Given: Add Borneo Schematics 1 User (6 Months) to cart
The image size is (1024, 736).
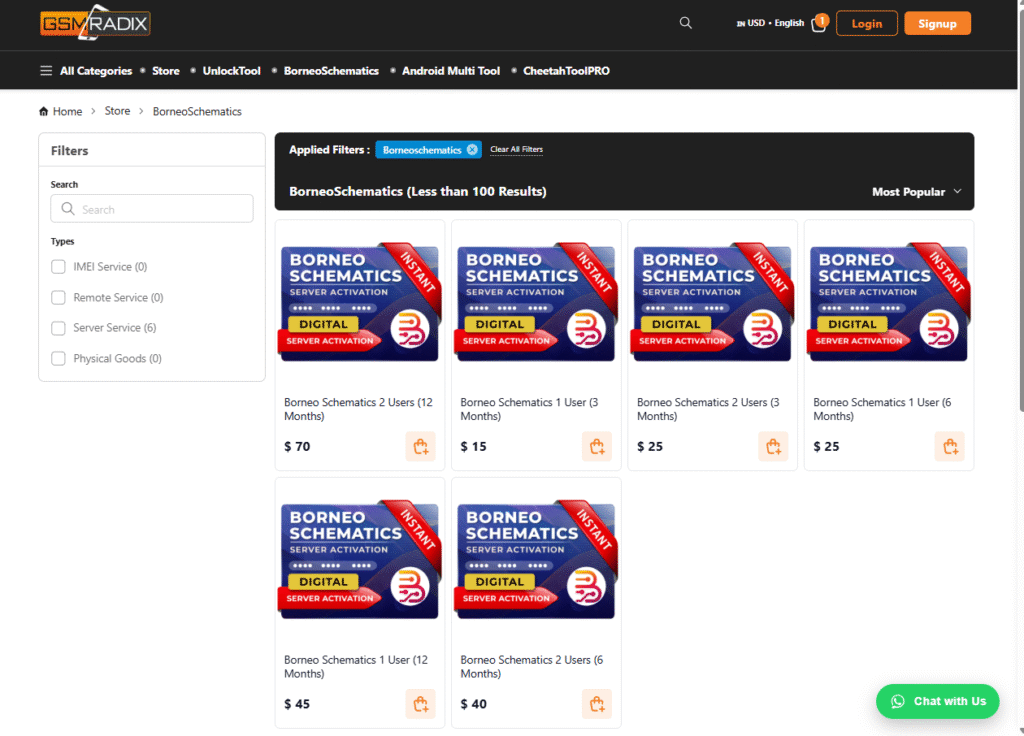Looking at the screenshot, I should click(949, 447).
